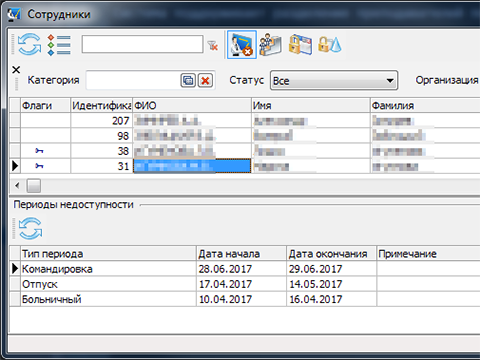The height and width of the screenshot is (360, 480).
Task: Open category selection browse button
Action: 188,80
